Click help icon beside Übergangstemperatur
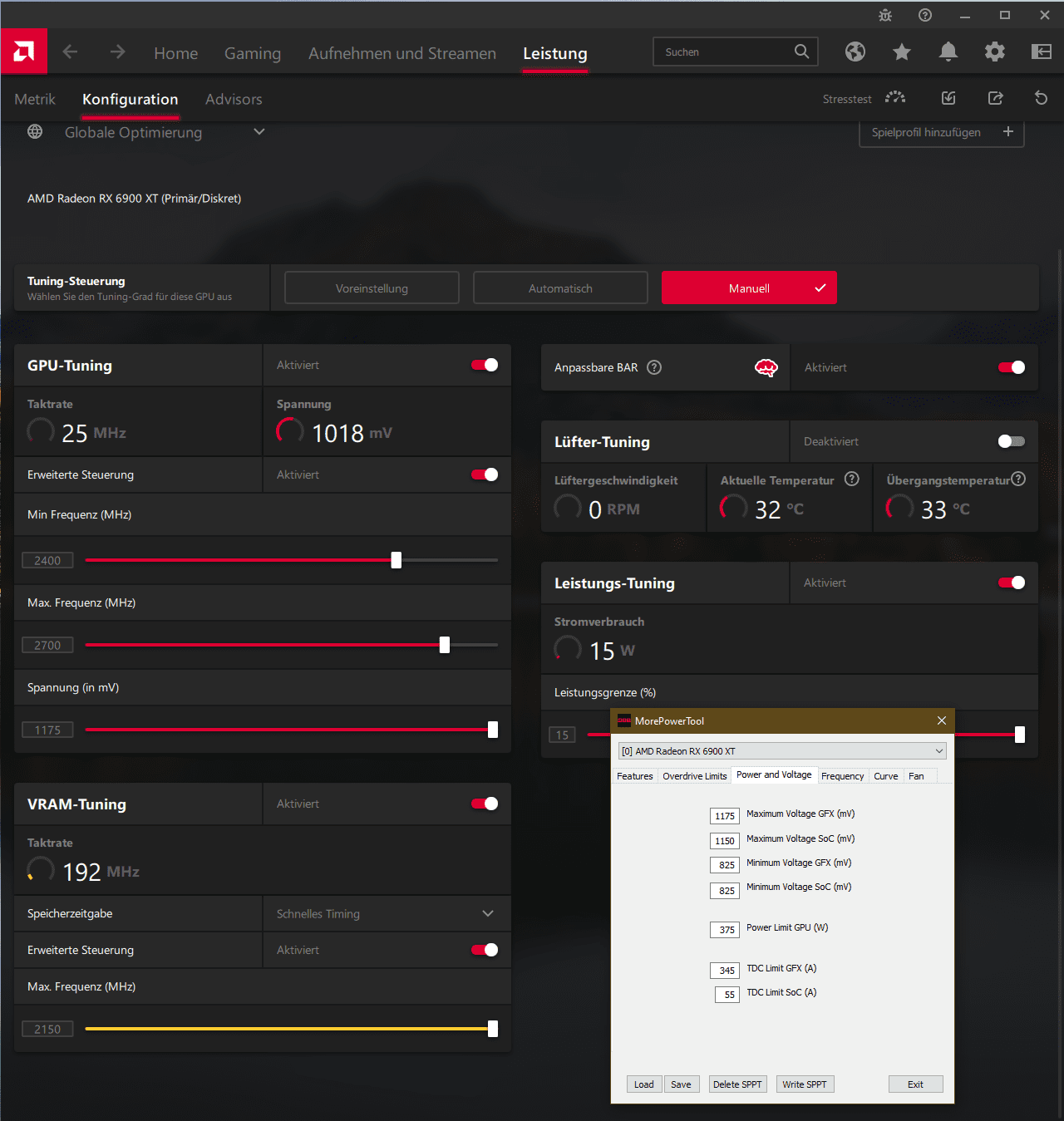 (x=1019, y=479)
